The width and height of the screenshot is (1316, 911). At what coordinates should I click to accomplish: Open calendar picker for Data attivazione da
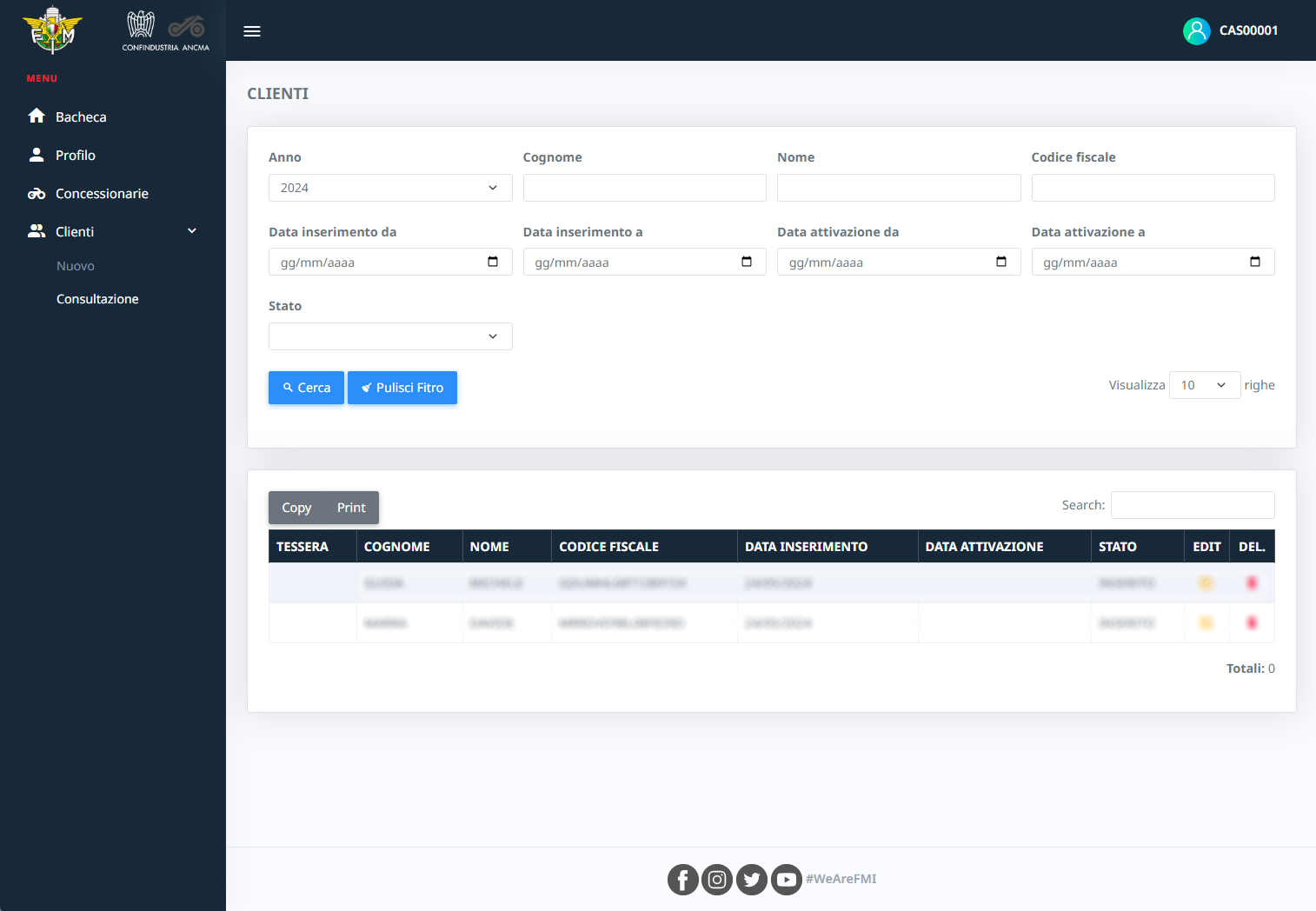1001,262
